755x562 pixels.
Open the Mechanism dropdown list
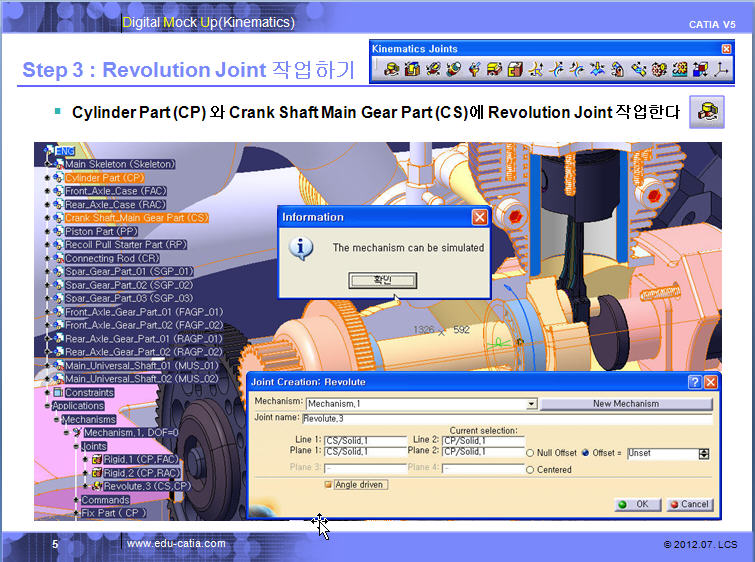[x=531, y=404]
